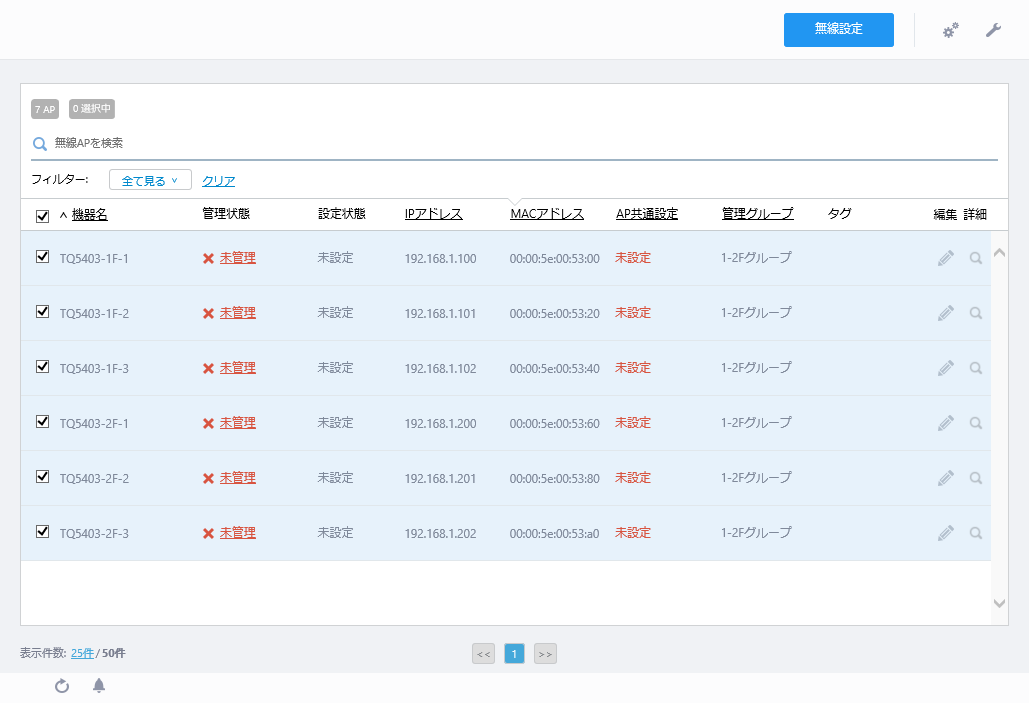
Task: View details of TQ5403-2F-3
Action: tap(976, 533)
